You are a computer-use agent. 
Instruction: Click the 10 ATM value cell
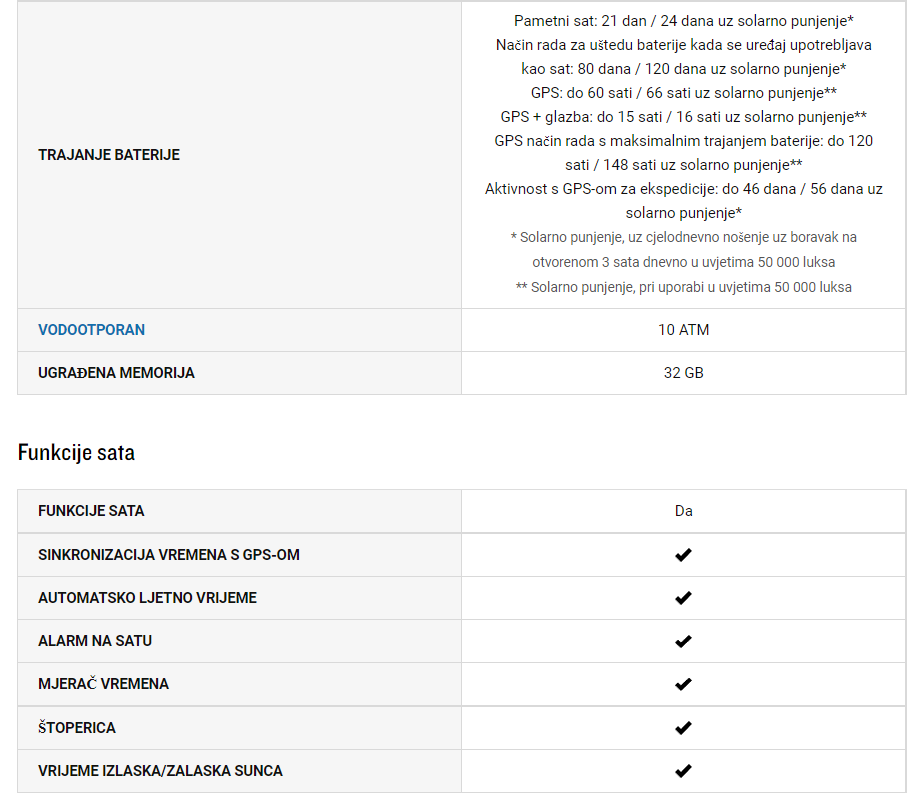683,330
